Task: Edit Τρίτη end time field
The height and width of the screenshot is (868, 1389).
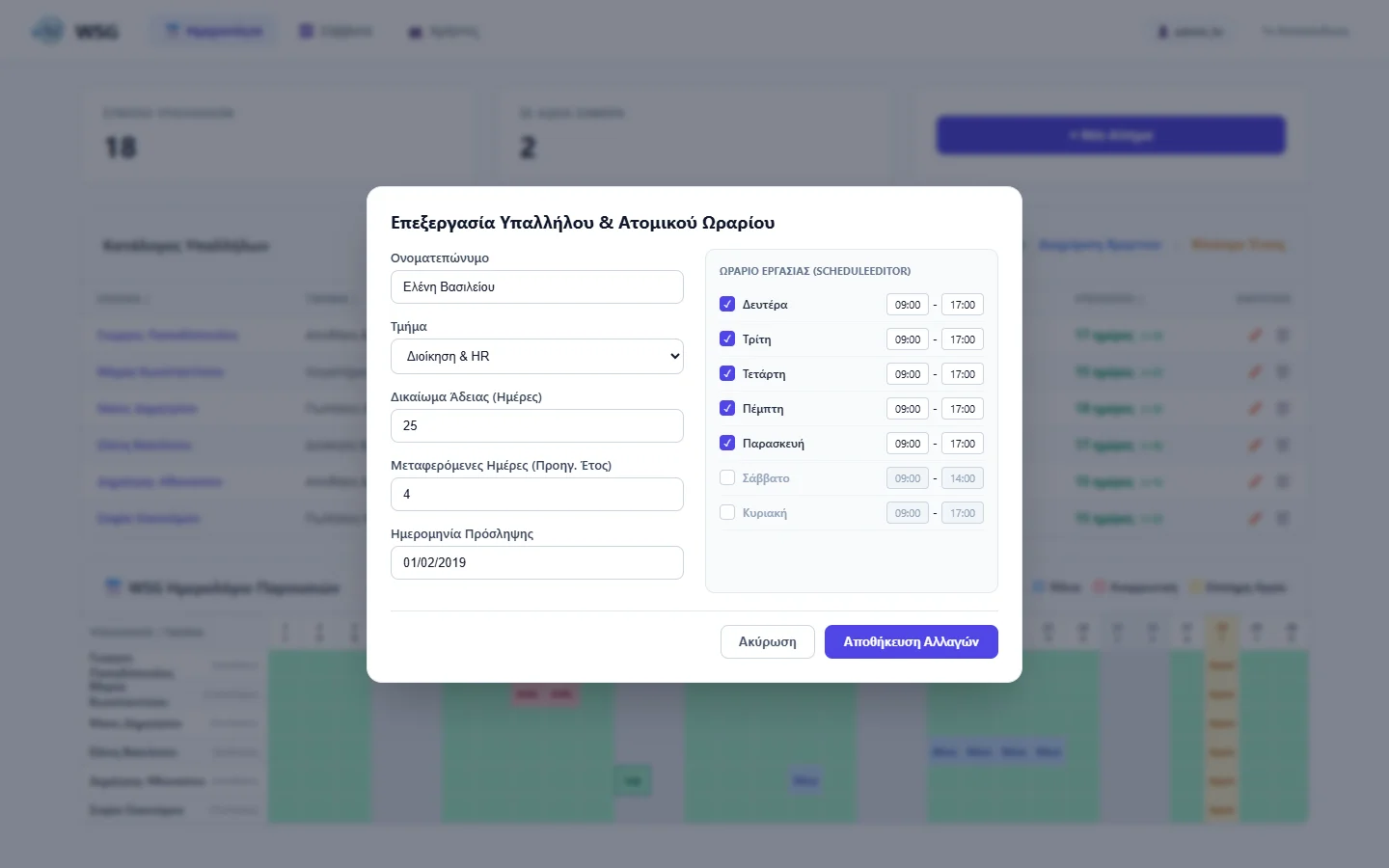Action: point(963,339)
